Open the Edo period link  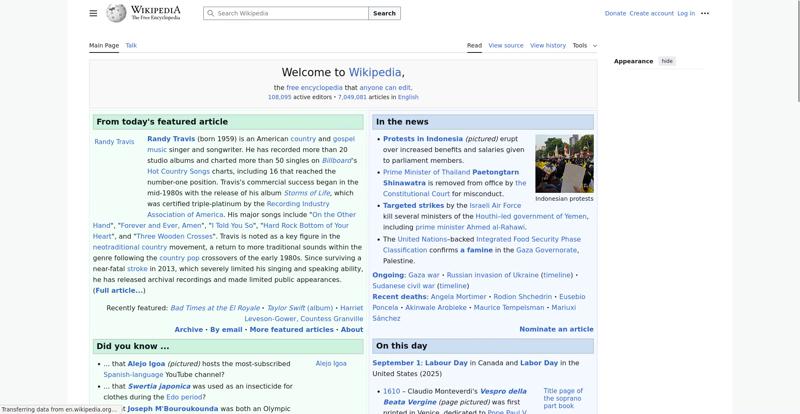tap(184, 397)
